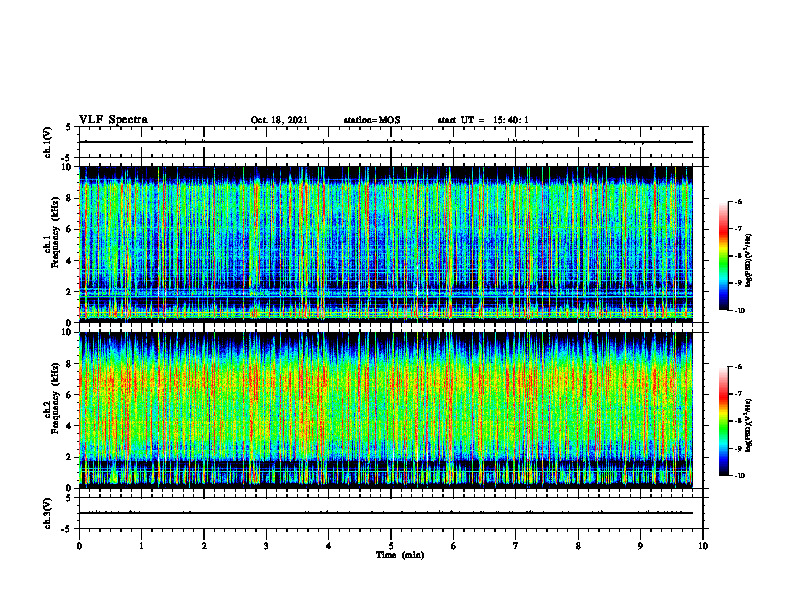The height and width of the screenshot is (612, 792).
Task: Click time axis tick label "4"
Action: tap(328, 546)
